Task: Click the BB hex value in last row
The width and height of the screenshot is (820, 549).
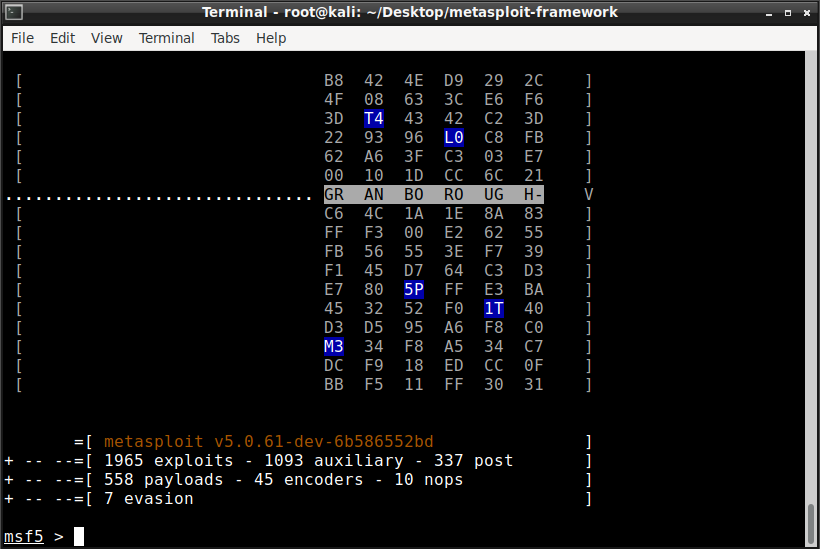Action: coord(334,385)
